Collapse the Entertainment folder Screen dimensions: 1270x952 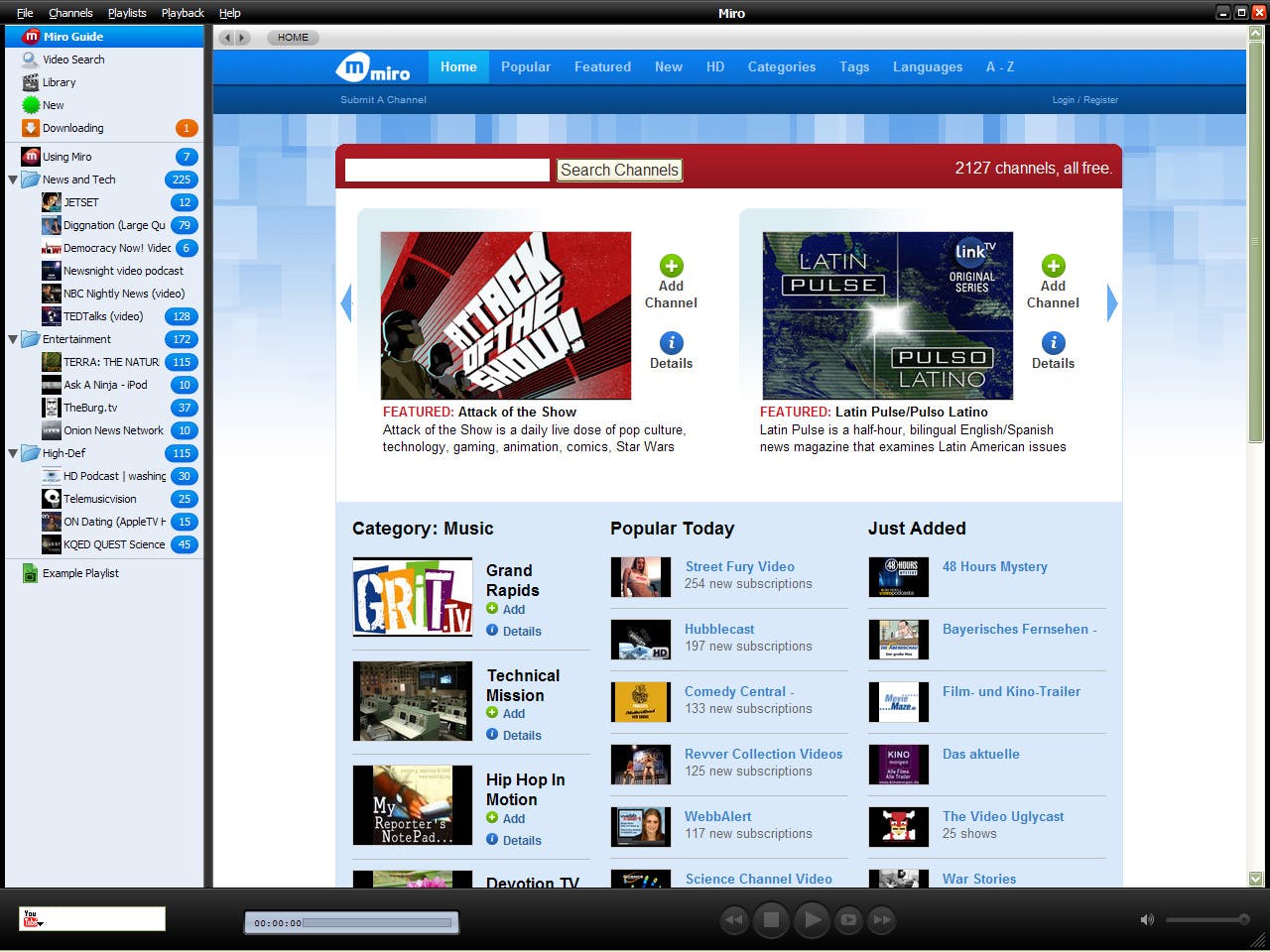click(x=13, y=339)
